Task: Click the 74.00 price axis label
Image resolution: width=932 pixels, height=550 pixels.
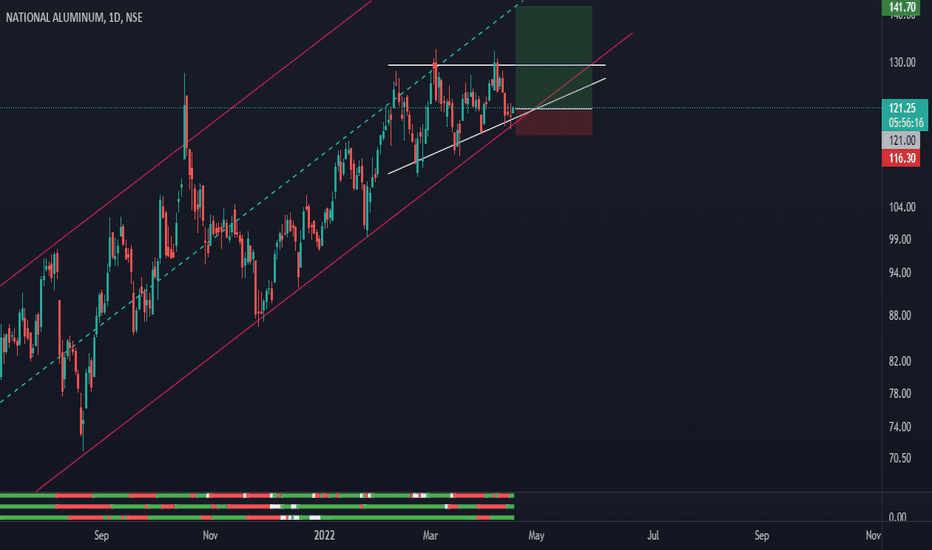Action: 900,426
